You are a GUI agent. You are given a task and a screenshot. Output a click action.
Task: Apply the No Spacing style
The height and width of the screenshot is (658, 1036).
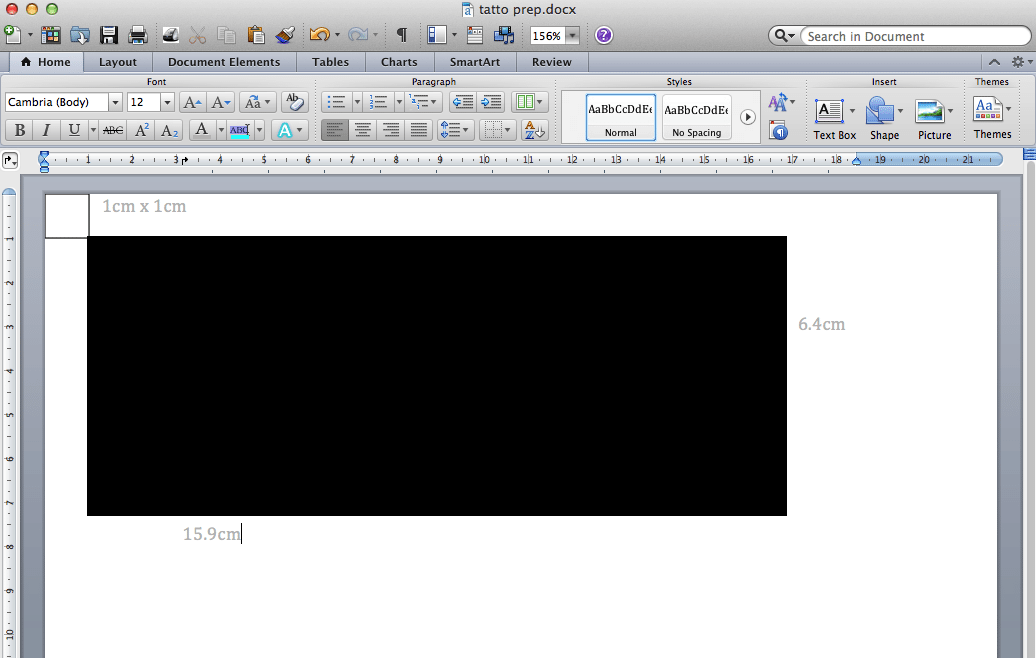[697, 118]
